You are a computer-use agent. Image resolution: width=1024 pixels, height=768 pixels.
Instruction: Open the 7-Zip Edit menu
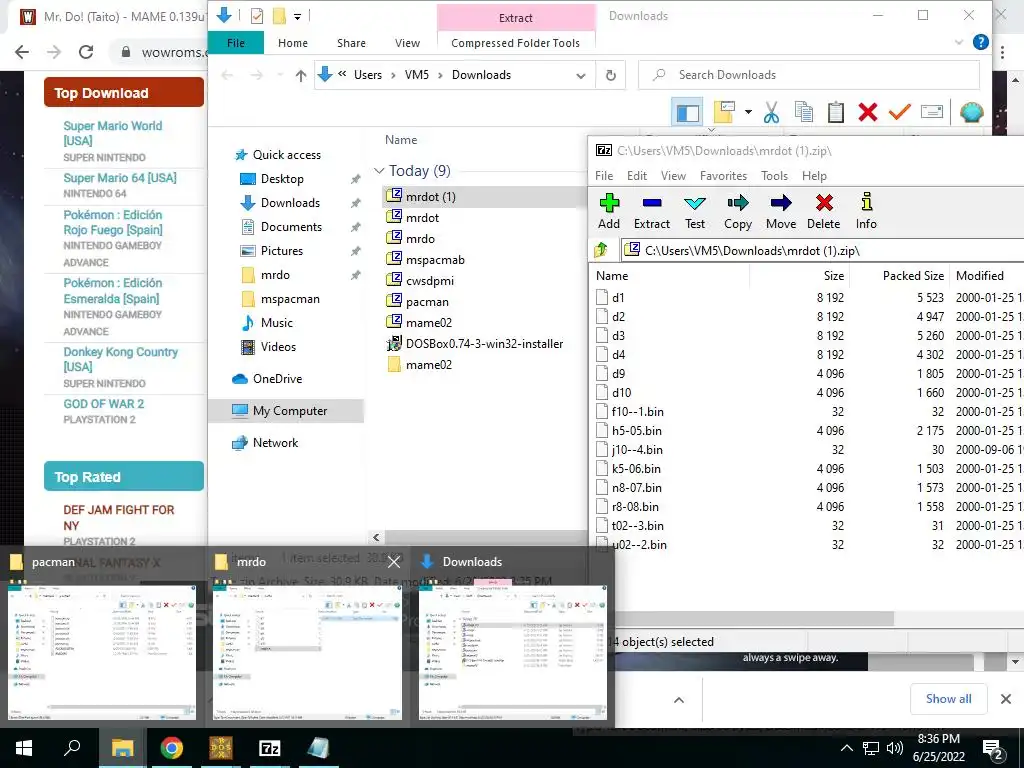(x=637, y=176)
